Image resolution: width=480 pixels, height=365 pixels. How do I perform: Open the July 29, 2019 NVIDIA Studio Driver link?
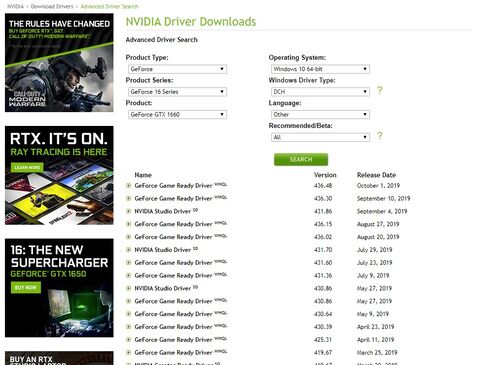click(163, 250)
